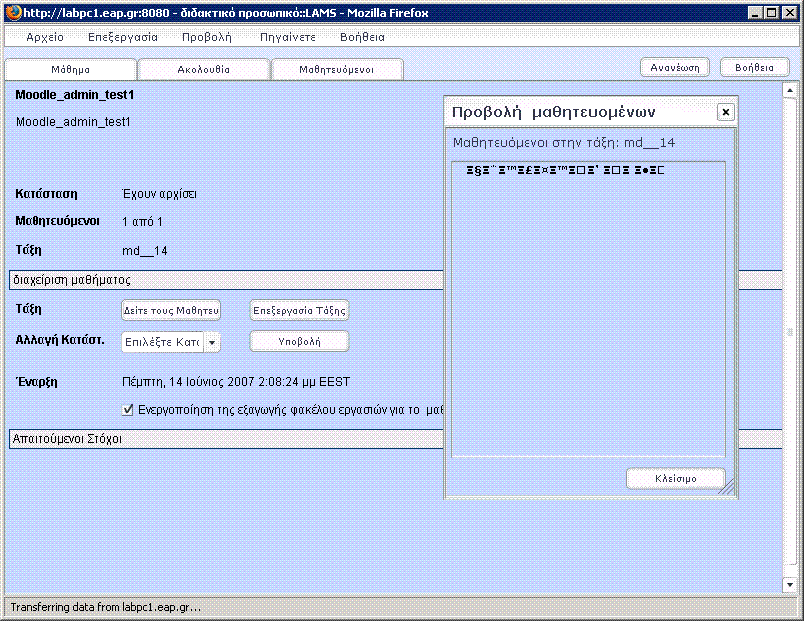This screenshot has height=621, width=804.
Task: Click the dialog resize grip corner
Action: [727, 487]
